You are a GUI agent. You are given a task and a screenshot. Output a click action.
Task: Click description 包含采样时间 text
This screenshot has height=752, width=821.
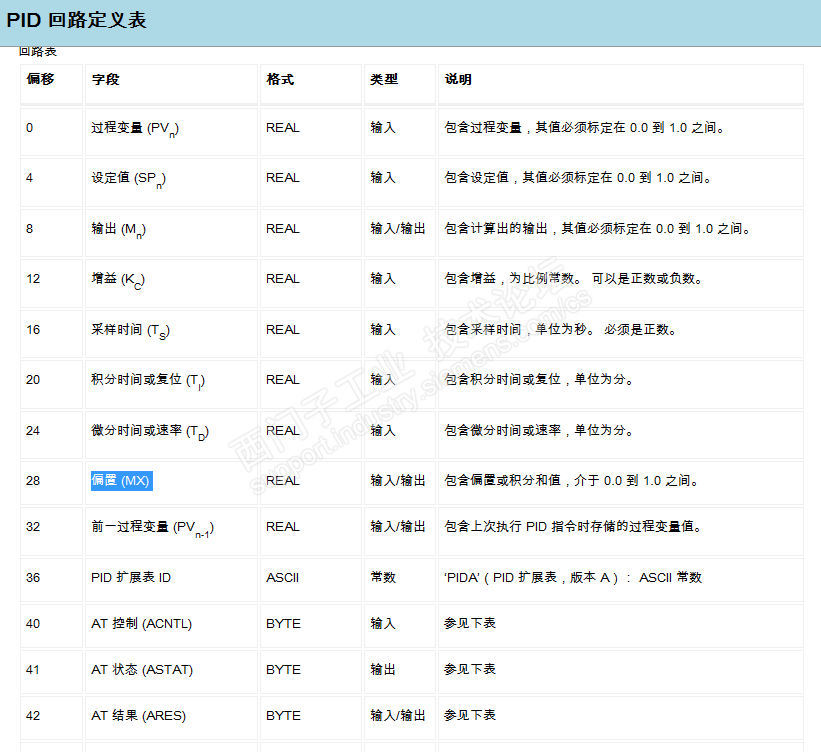[560, 329]
